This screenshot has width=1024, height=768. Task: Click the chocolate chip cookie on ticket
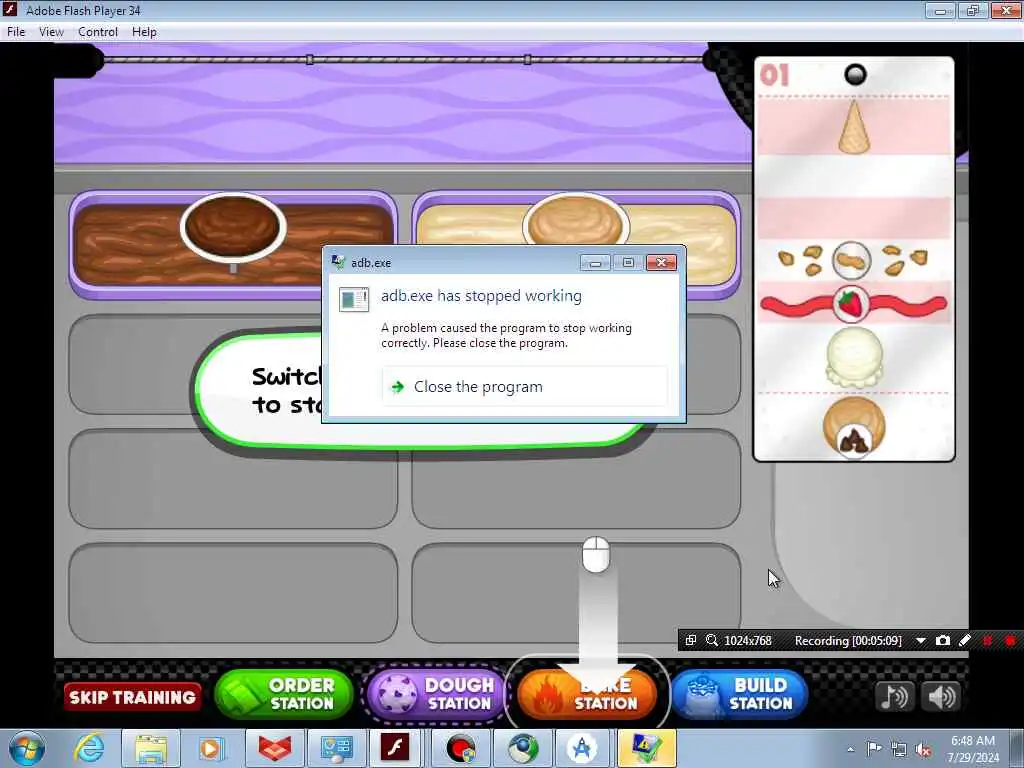(854, 427)
